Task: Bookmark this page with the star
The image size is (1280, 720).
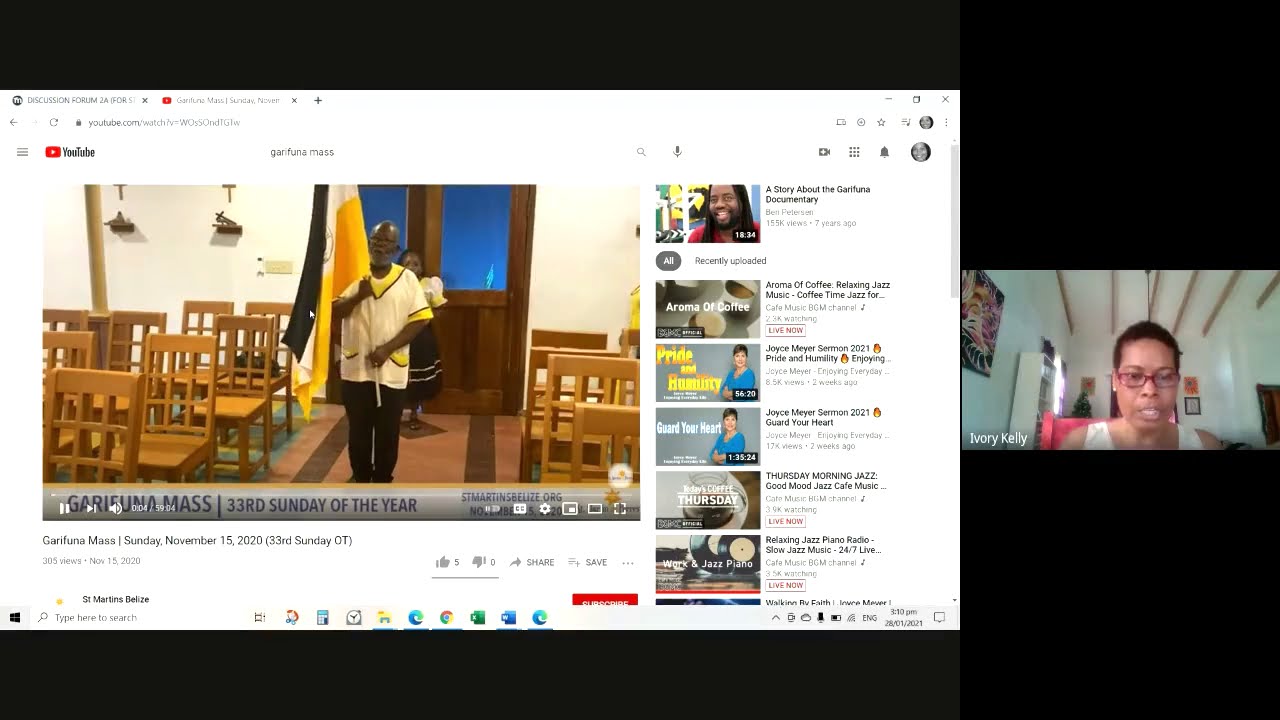Action: click(x=881, y=122)
